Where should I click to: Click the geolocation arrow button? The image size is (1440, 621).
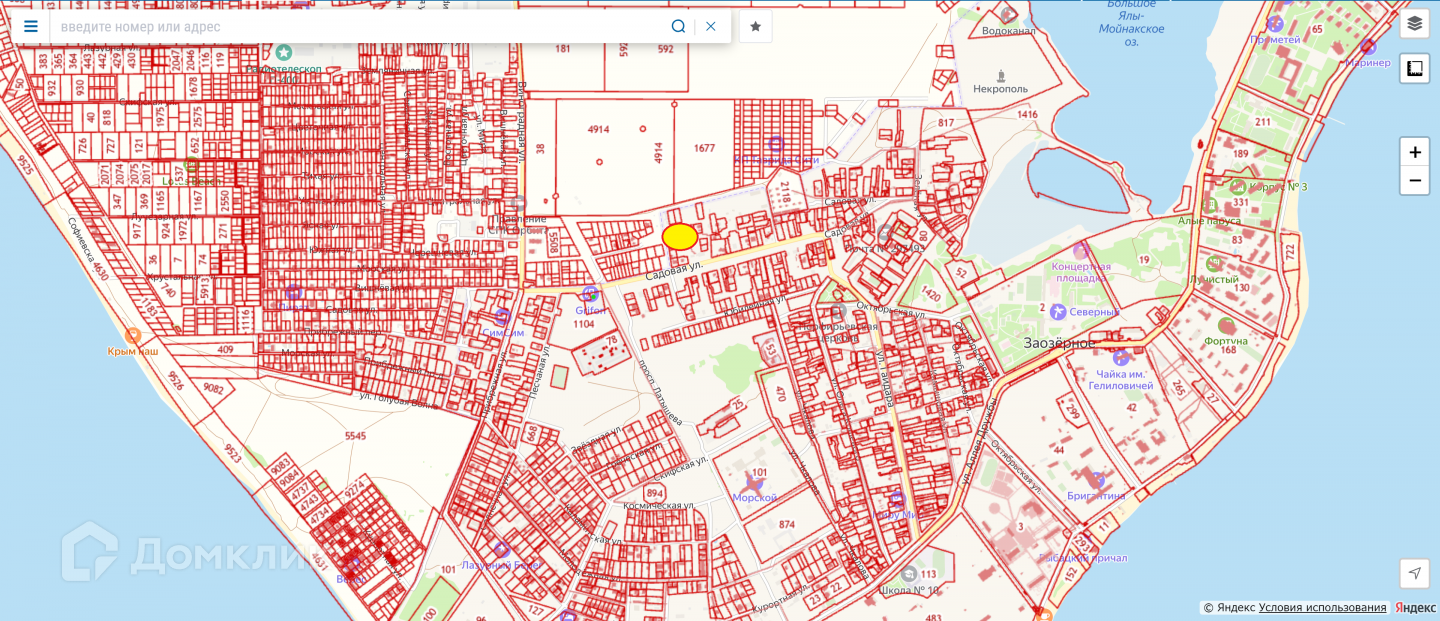pyautogui.click(x=1414, y=573)
